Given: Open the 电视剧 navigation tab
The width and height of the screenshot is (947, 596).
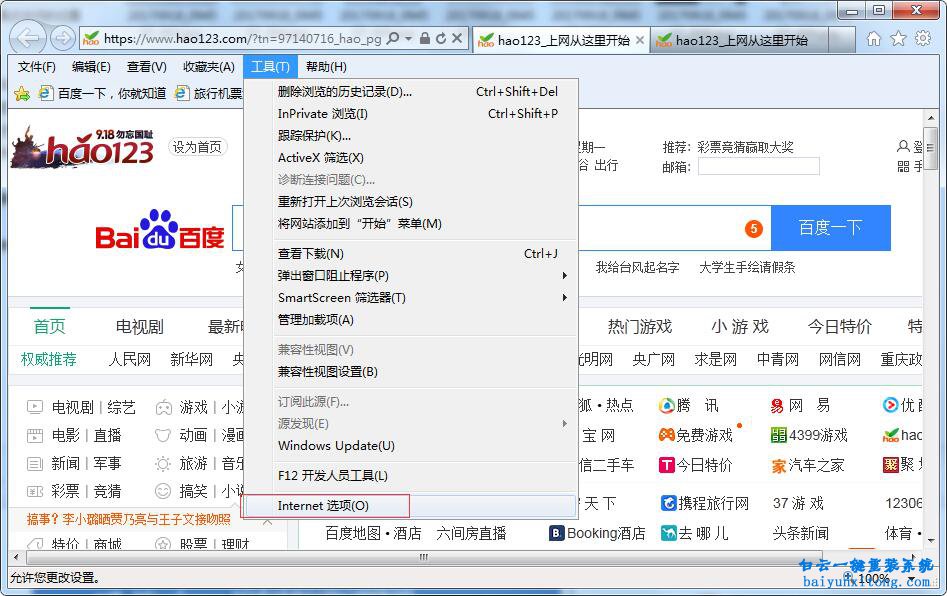Looking at the screenshot, I should tap(140, 327).
